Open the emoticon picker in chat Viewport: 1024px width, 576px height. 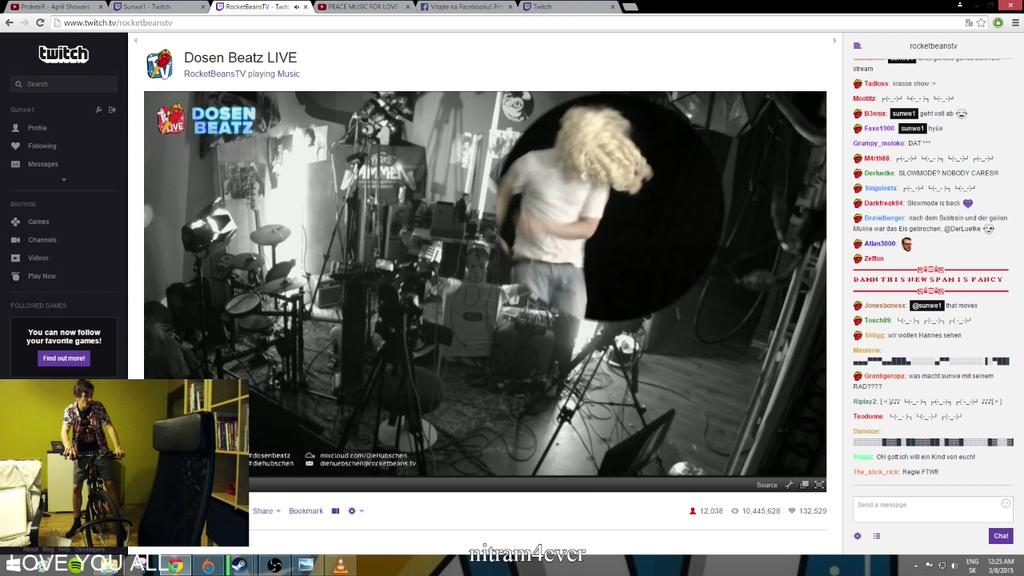[x=1006, y=504]
